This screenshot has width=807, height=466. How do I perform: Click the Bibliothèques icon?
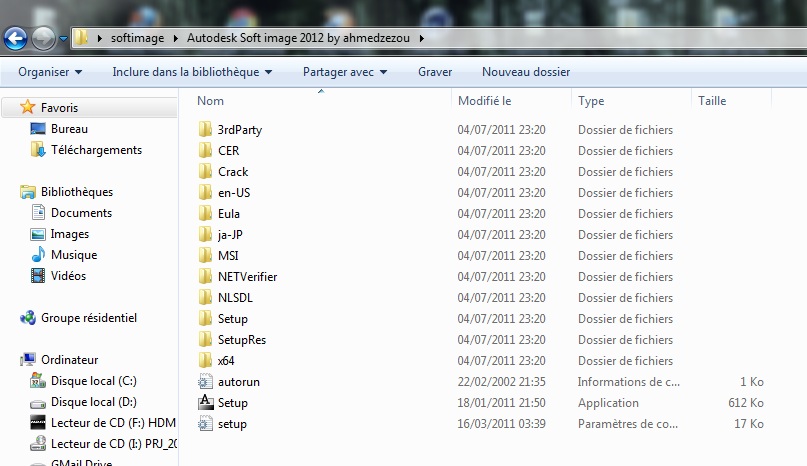pyautogui.click(x=27, y=192)
